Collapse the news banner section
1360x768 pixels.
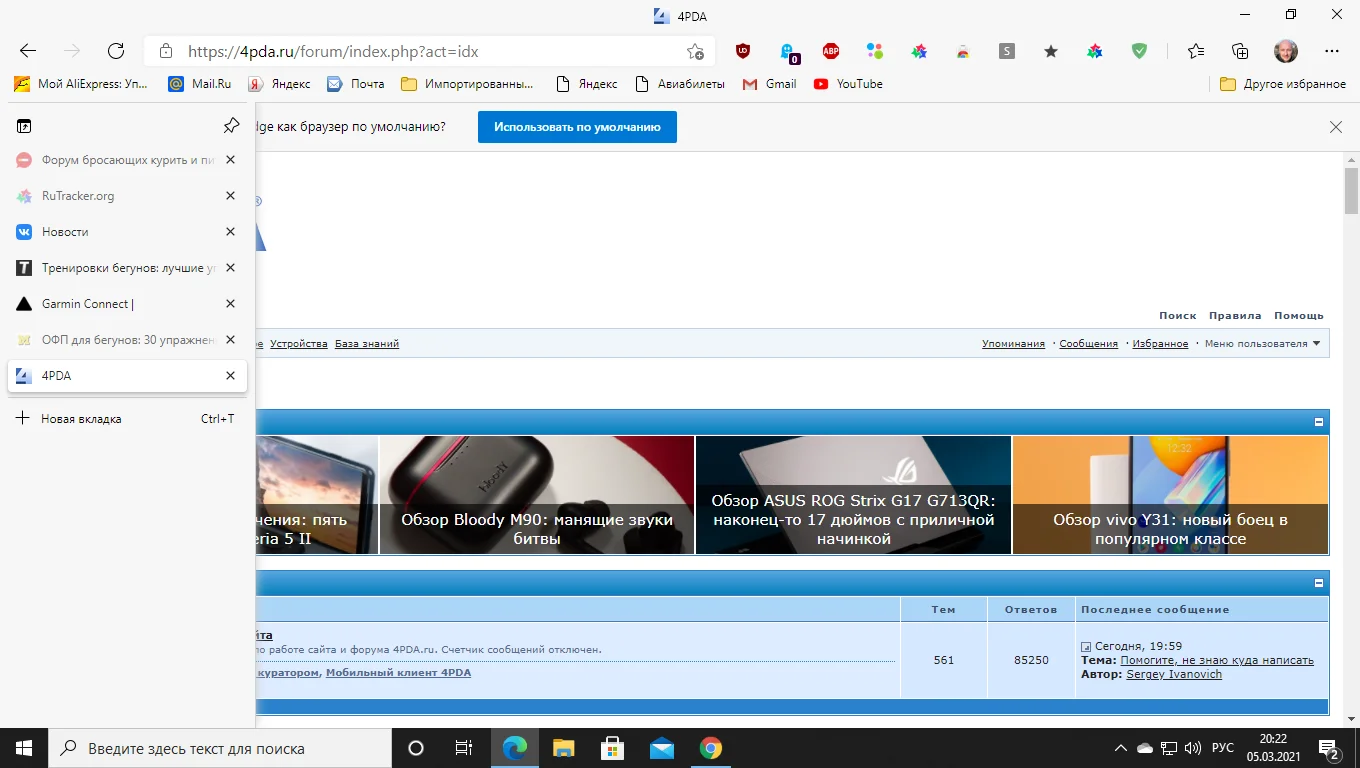tap(1318, 422)
